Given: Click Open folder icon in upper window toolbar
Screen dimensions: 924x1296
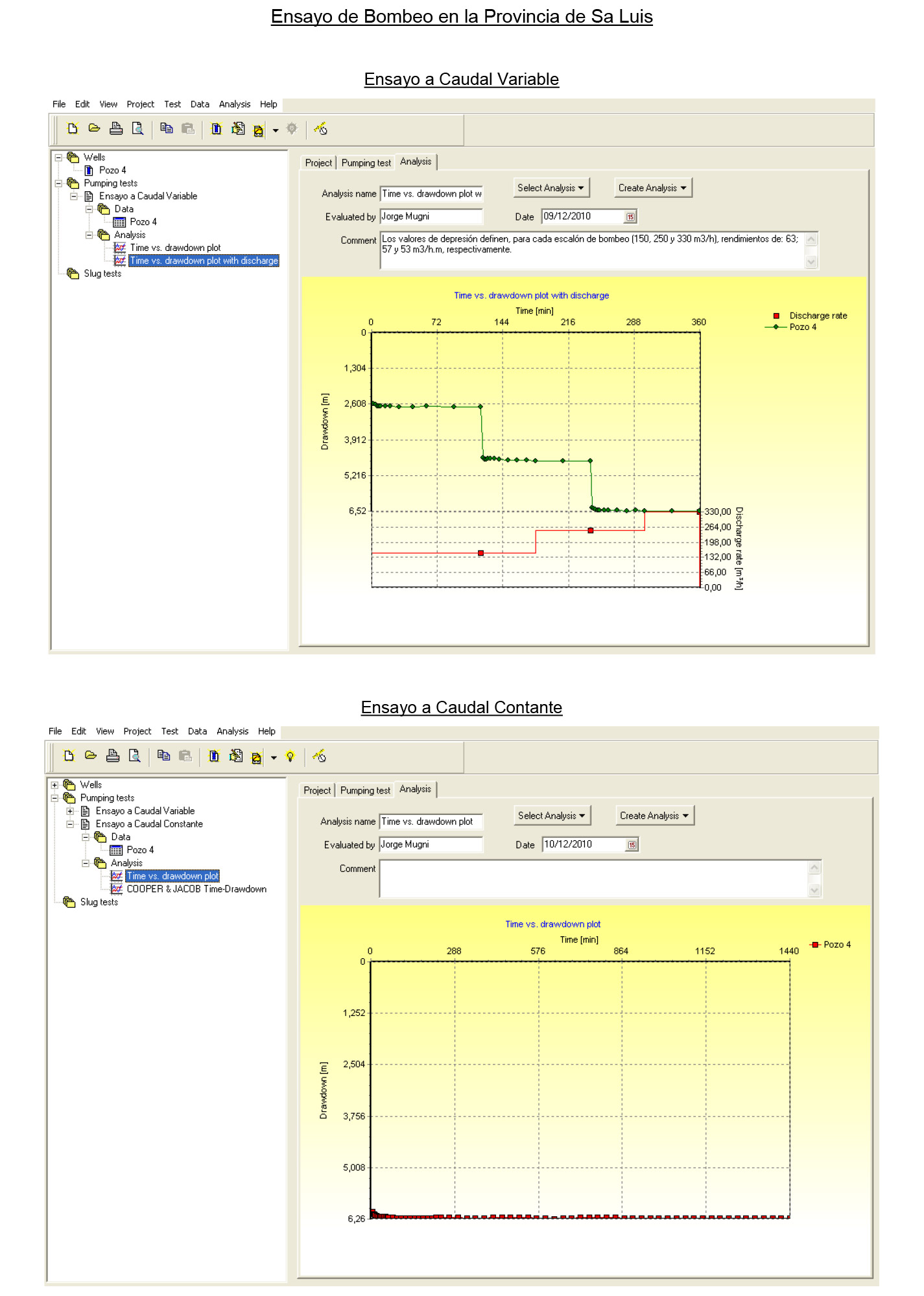Looking at the screenshot, I should coord(94,128).
